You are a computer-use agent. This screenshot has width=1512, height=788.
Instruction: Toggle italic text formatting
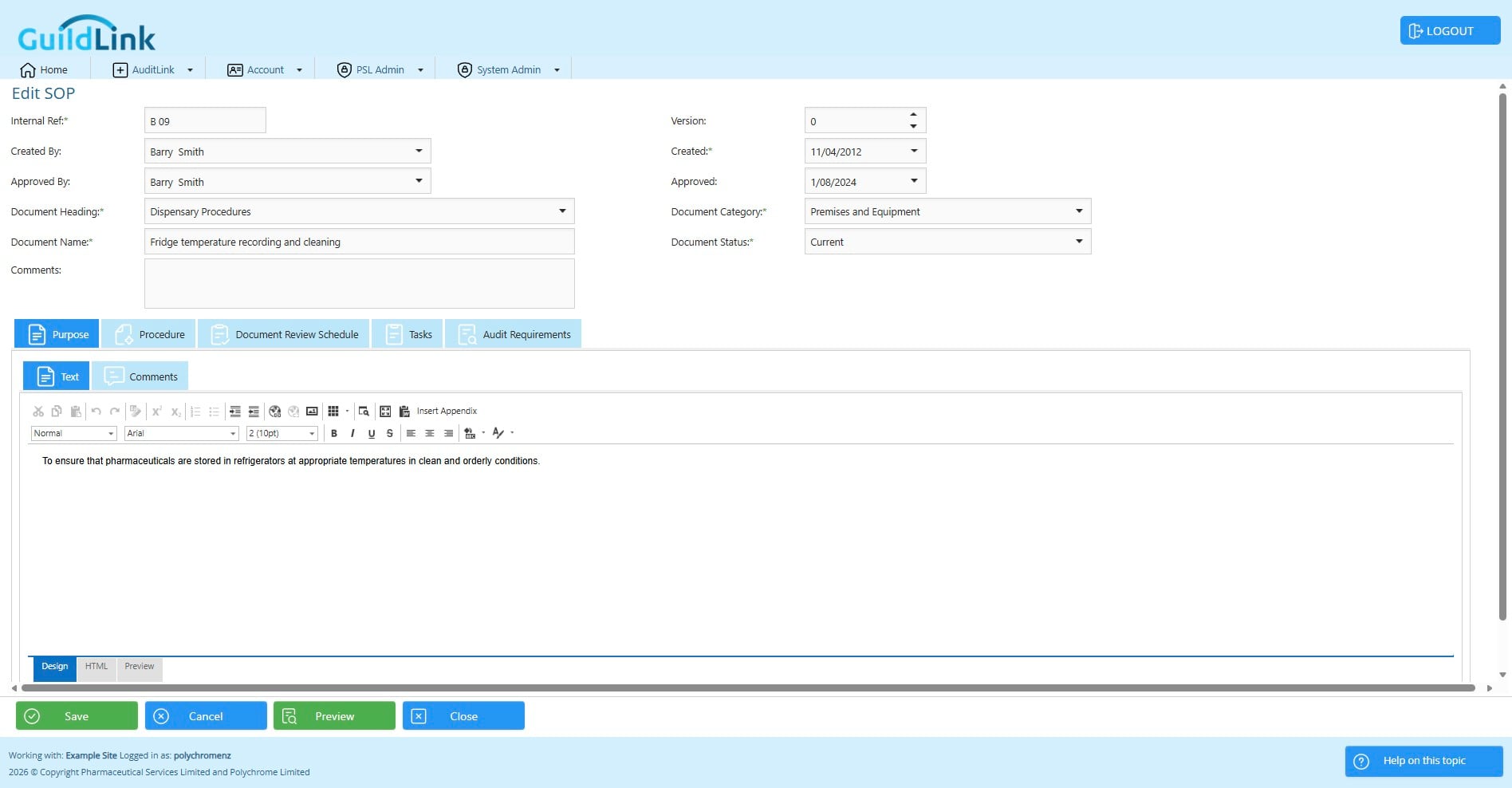point(352,433)
